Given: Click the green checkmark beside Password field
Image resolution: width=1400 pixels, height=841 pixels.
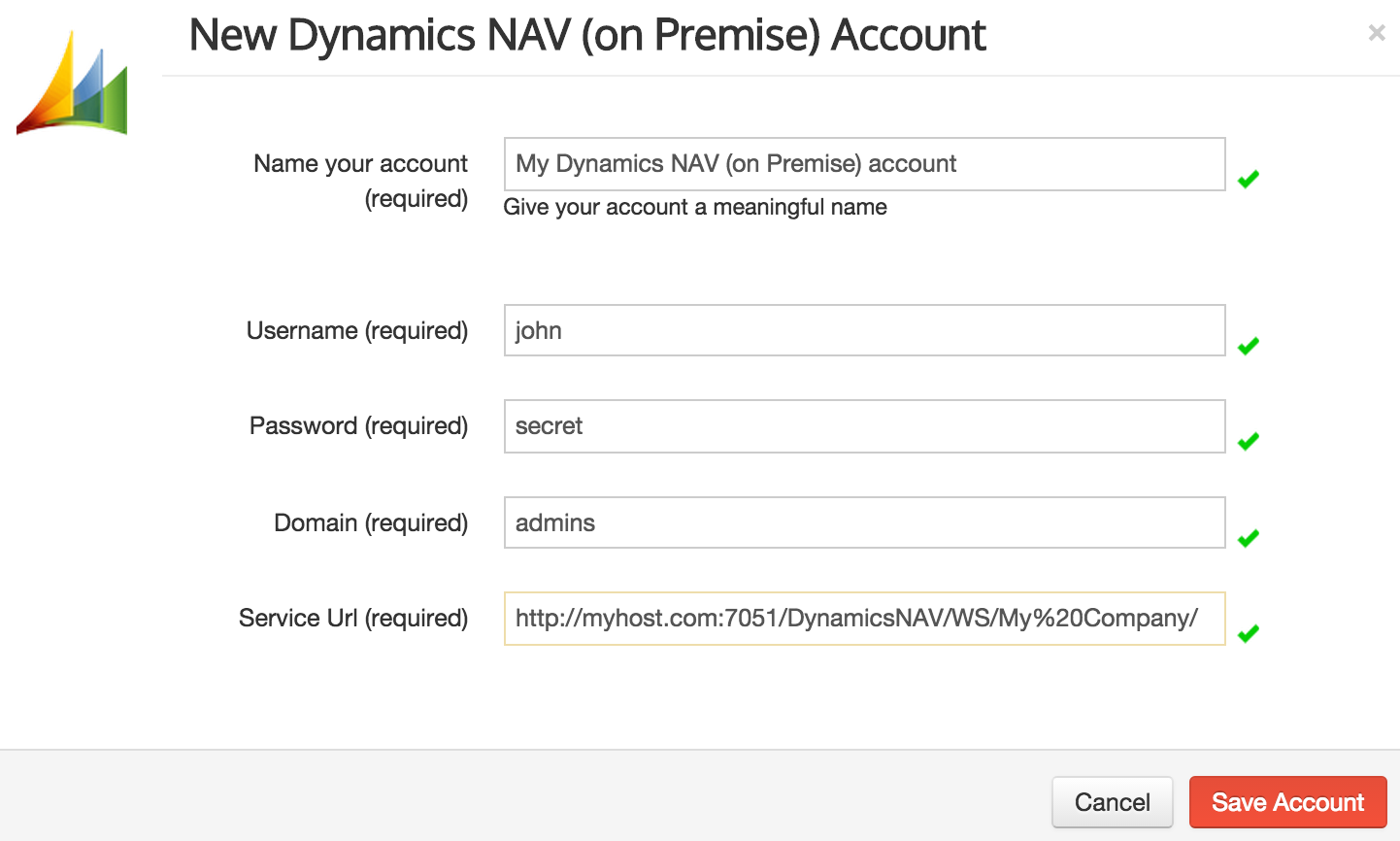Looking at the screenshot, I should pos(1249,441).
